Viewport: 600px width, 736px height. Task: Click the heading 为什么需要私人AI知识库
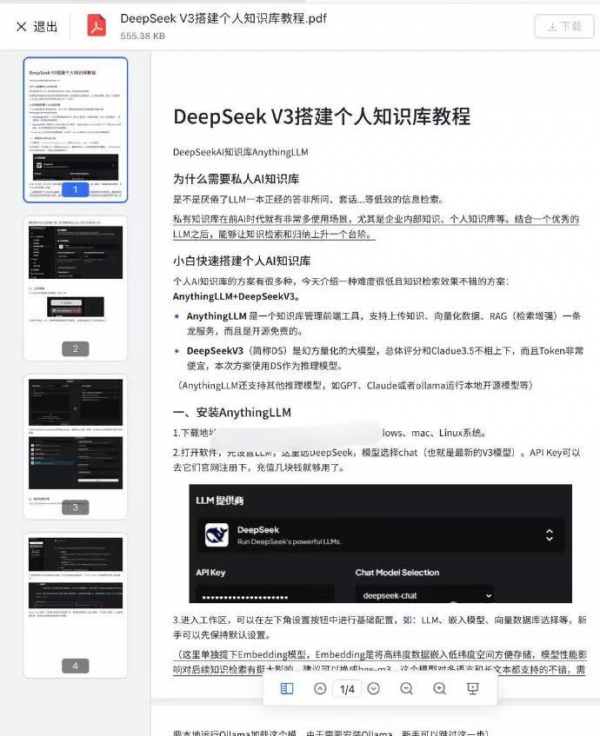pos(236,179)
